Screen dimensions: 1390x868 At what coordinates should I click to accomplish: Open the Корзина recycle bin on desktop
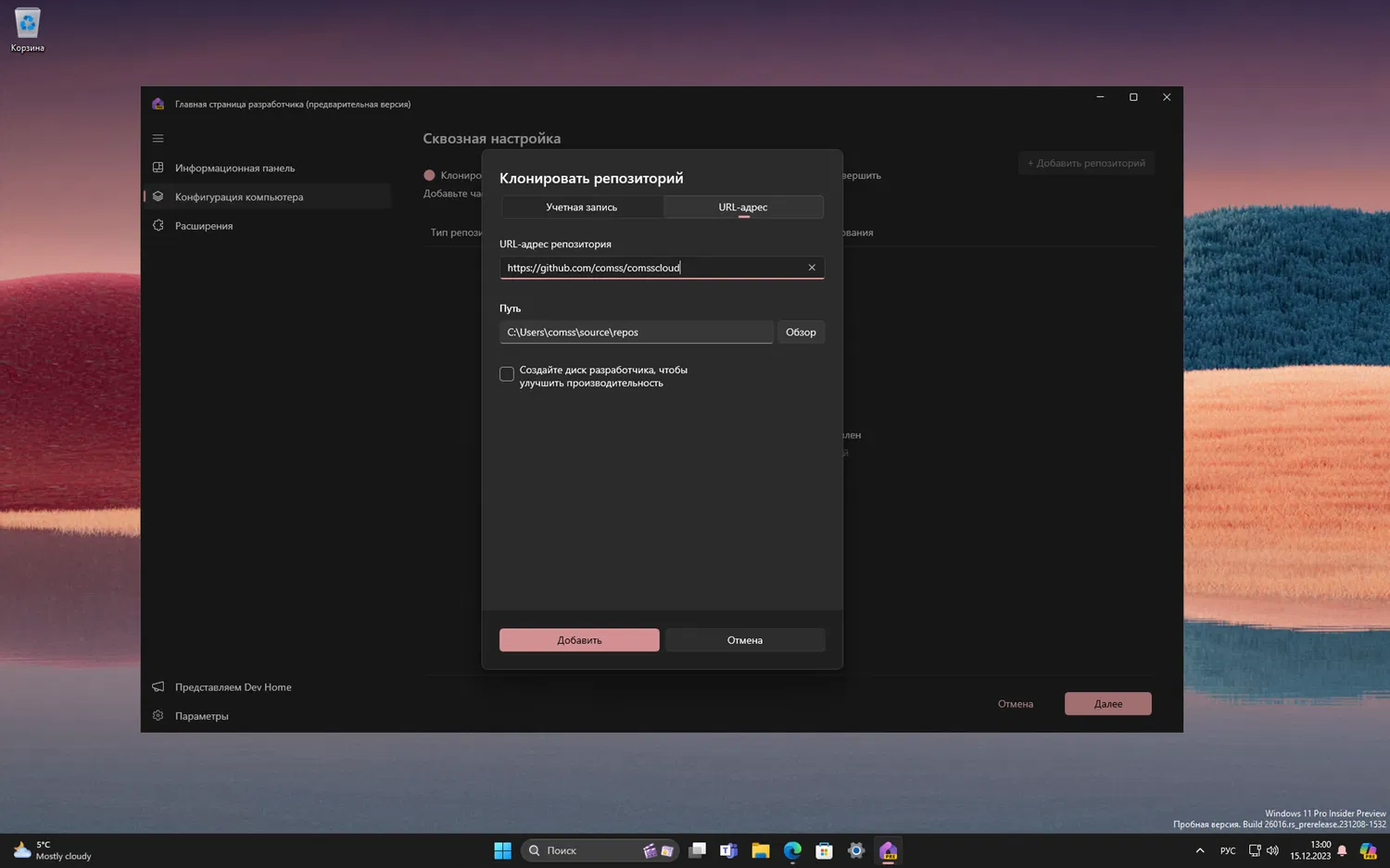pyautogui.click(x=28, y=30)
